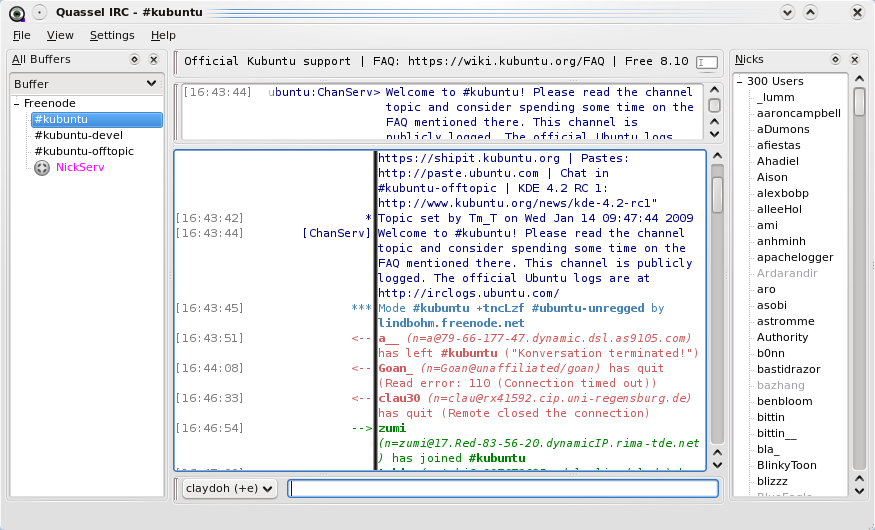
Task: Click scroll up arrow of Nicks list
Action: (859, 79)
